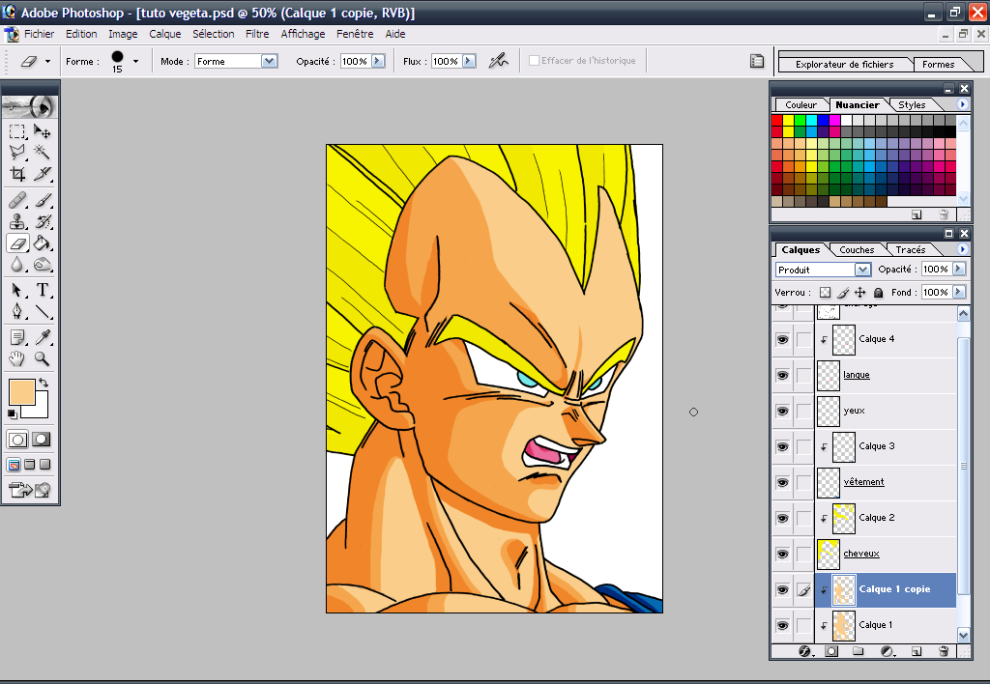Screen dimensions: 990x684
Task: Open the foreground color picker
Action: pyautogui.click(x=21, y=392)
